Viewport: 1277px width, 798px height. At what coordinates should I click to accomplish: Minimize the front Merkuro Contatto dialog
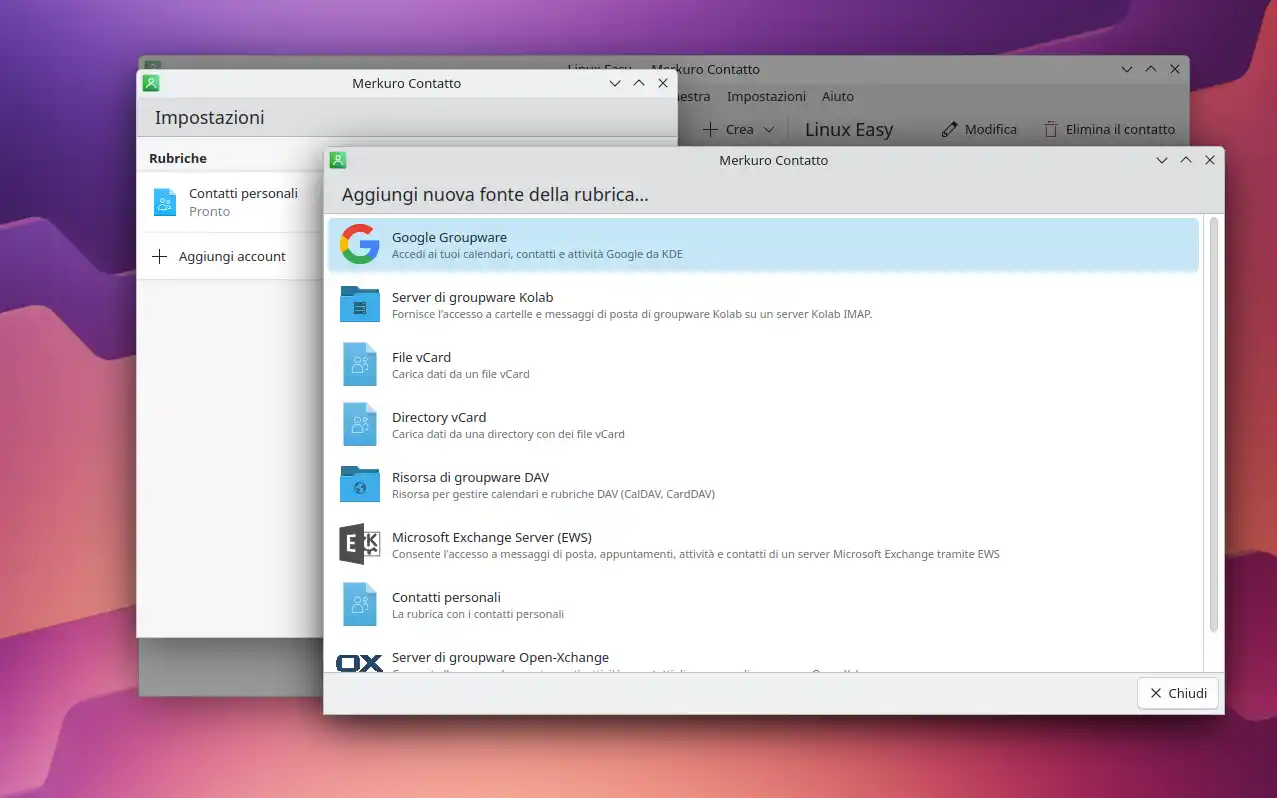click(1162, 160)
